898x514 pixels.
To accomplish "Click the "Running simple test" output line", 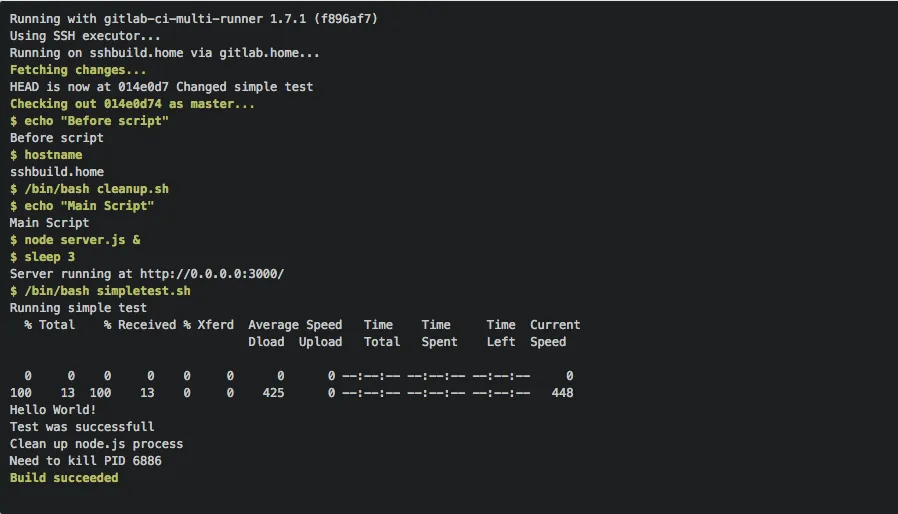I will coord(78,308).
